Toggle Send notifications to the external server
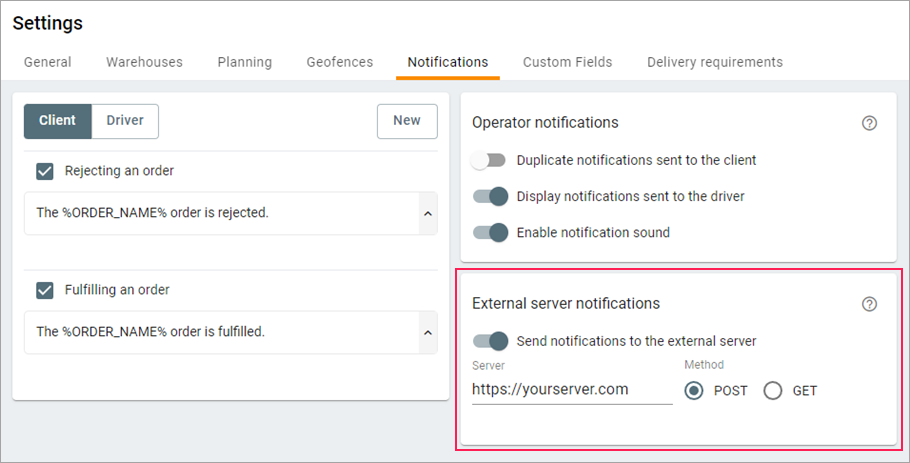 pos(490,341)
